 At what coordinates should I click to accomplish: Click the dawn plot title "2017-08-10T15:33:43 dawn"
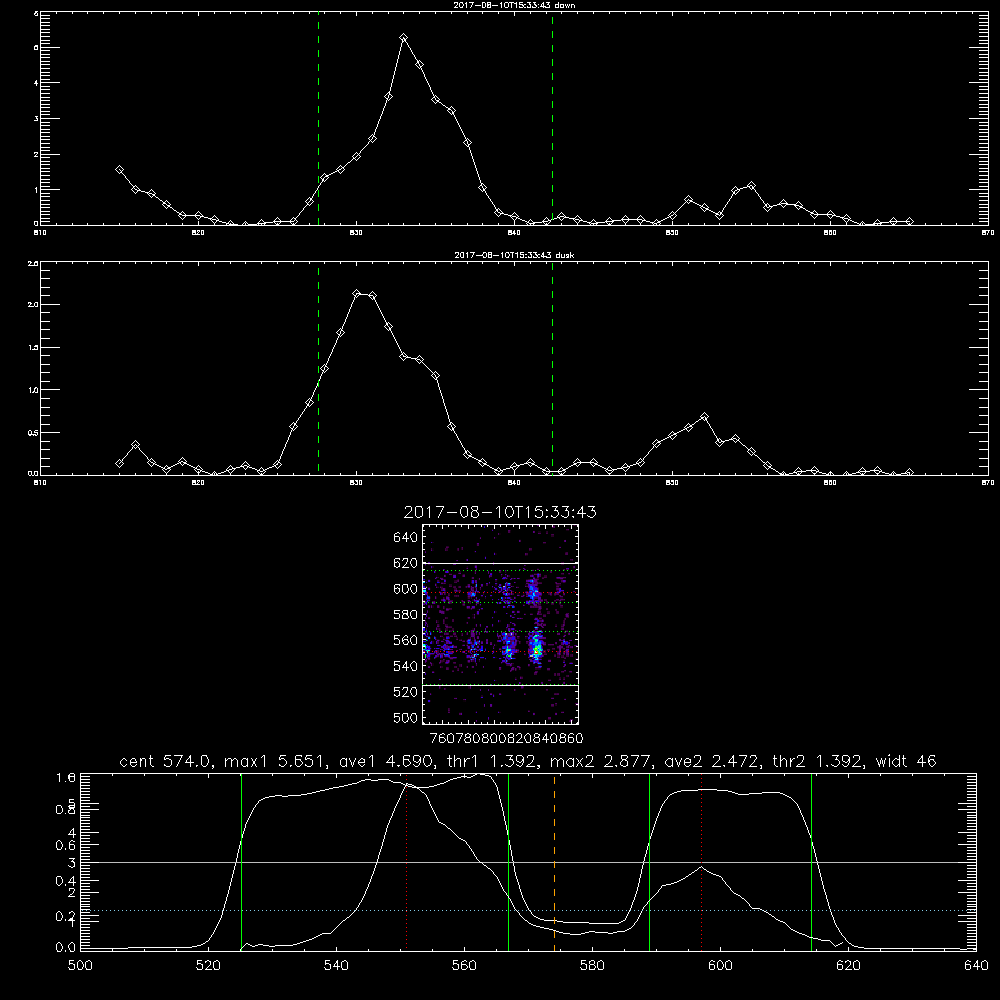click(x=514, y=4)
